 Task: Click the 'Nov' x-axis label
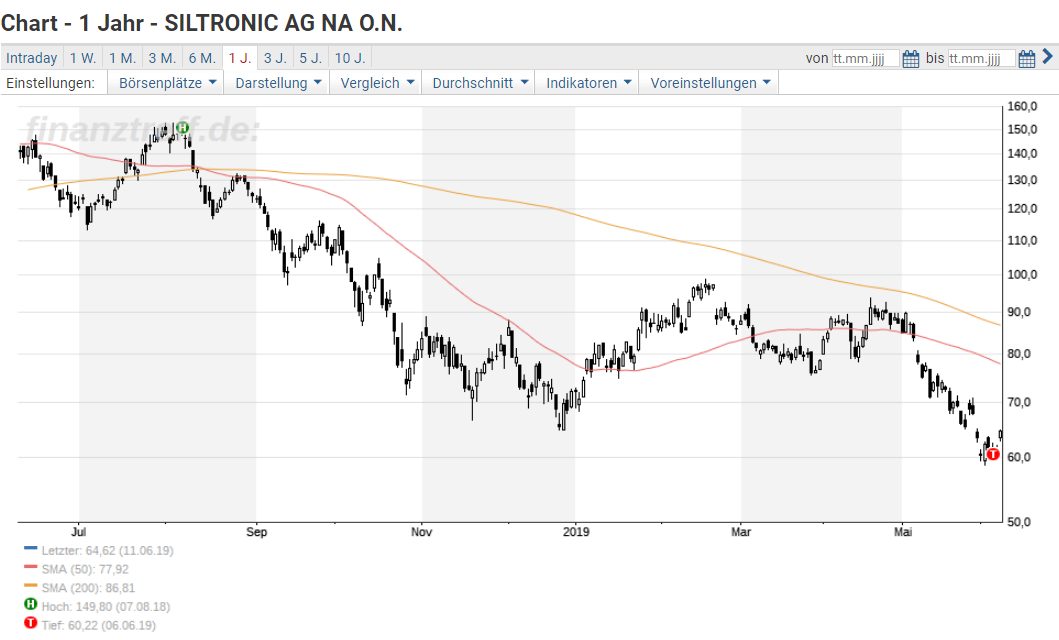point(421,532)
